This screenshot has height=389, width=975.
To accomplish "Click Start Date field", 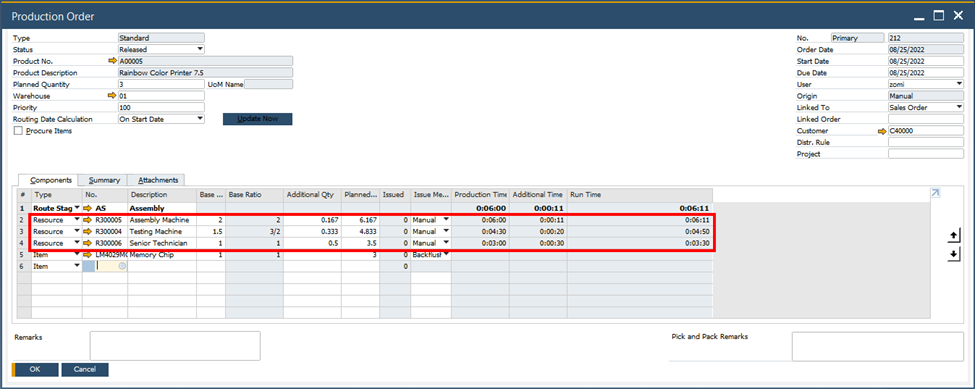I will coord(926,61).
